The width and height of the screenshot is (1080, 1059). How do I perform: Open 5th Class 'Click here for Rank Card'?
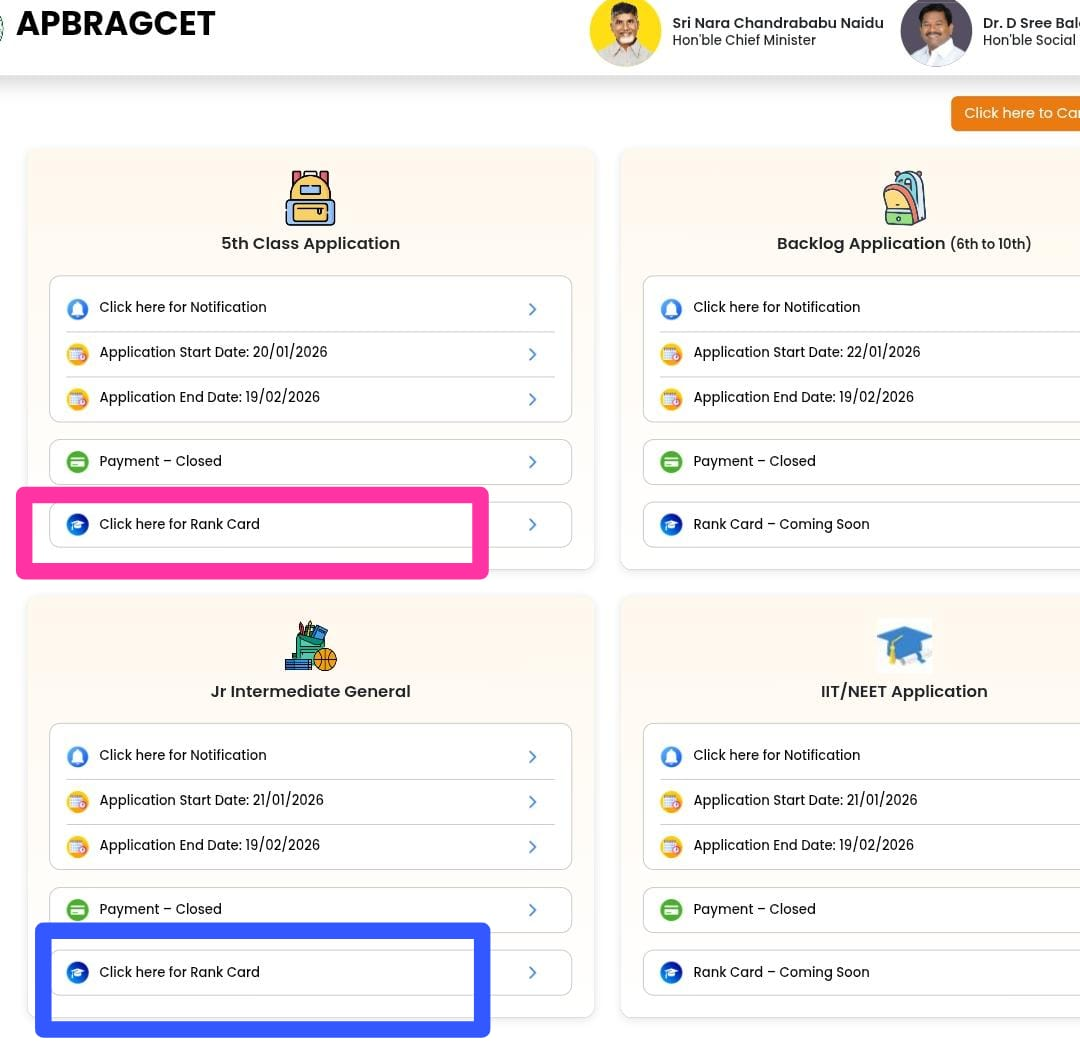(180, 524)
